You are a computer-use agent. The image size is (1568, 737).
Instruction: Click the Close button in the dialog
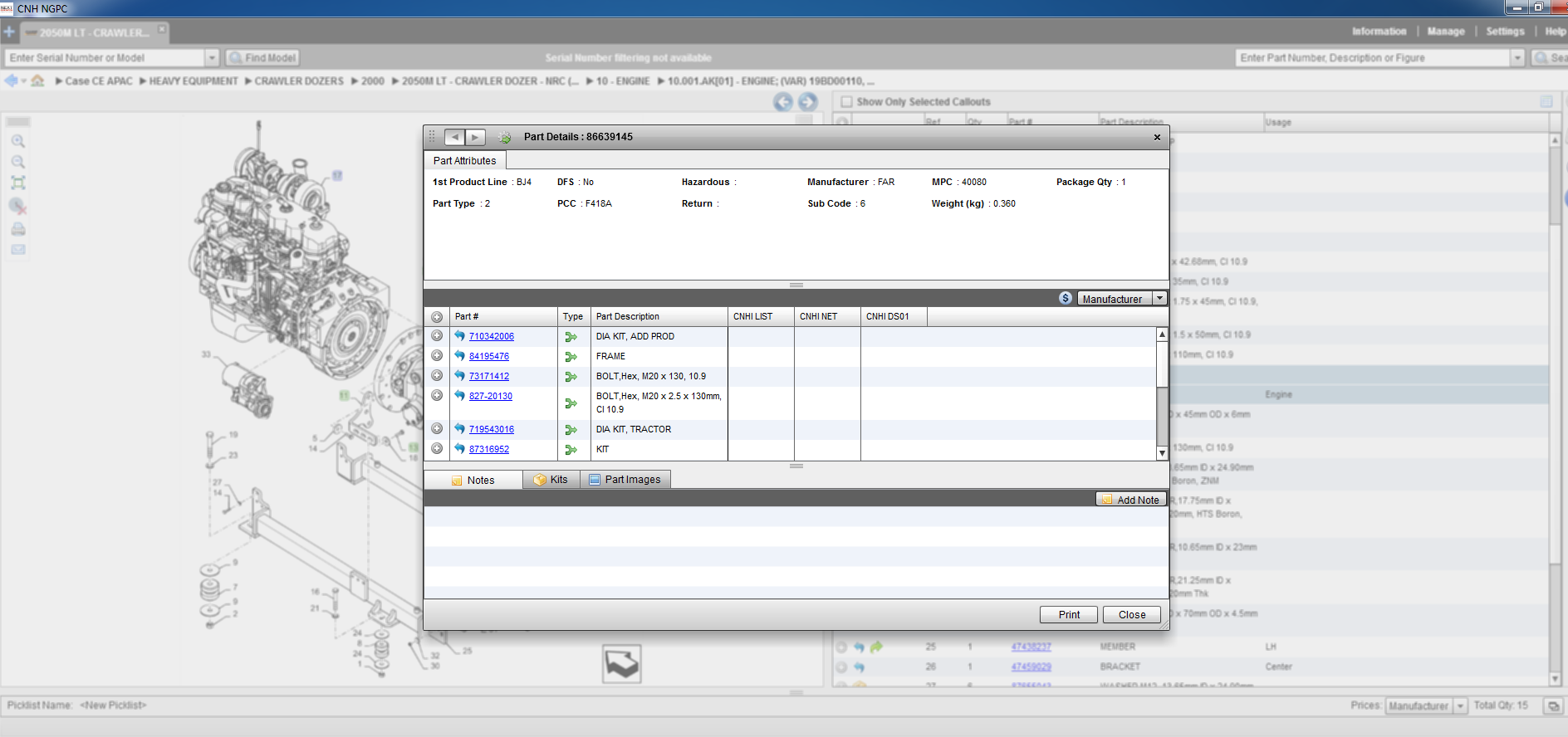point(1132,614)
